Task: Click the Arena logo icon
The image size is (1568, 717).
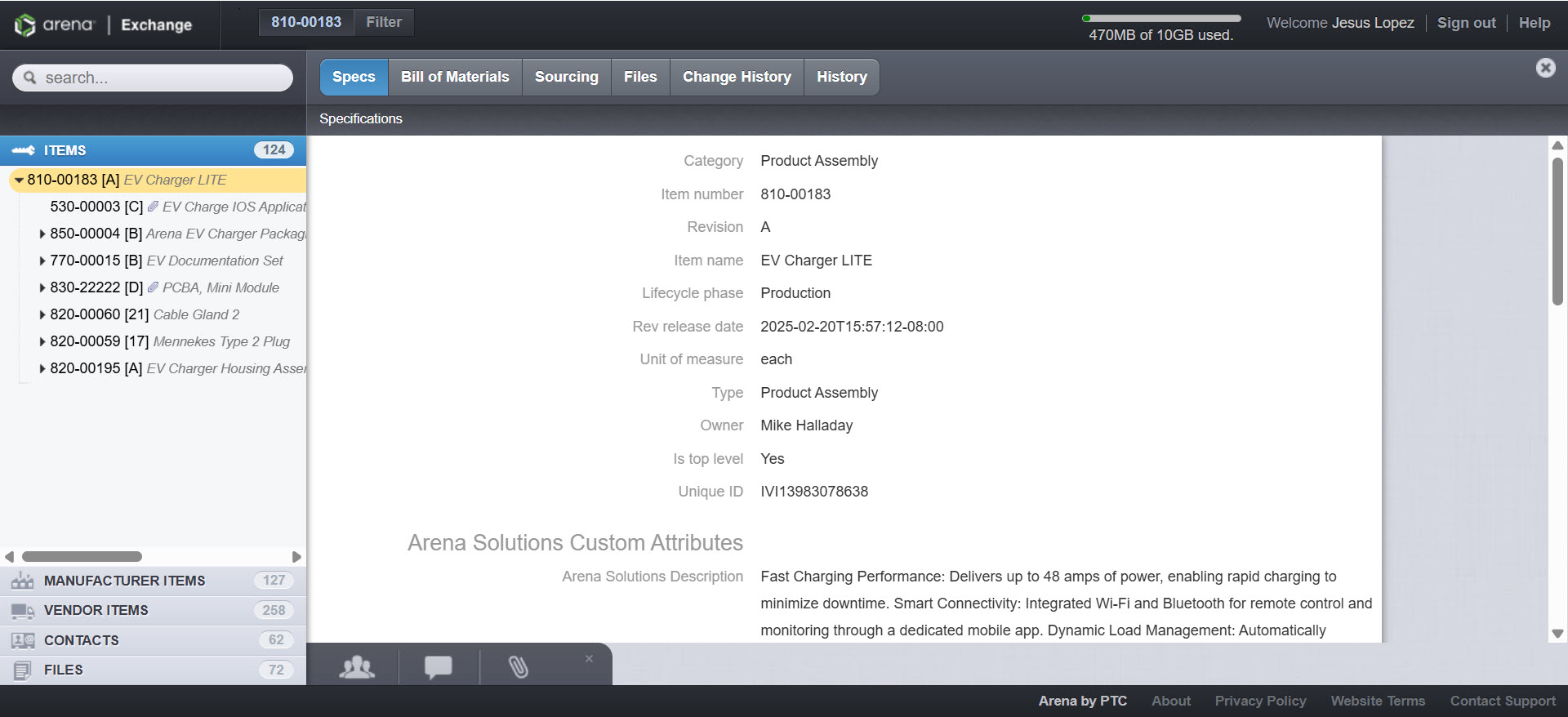Action: (24, 24)
